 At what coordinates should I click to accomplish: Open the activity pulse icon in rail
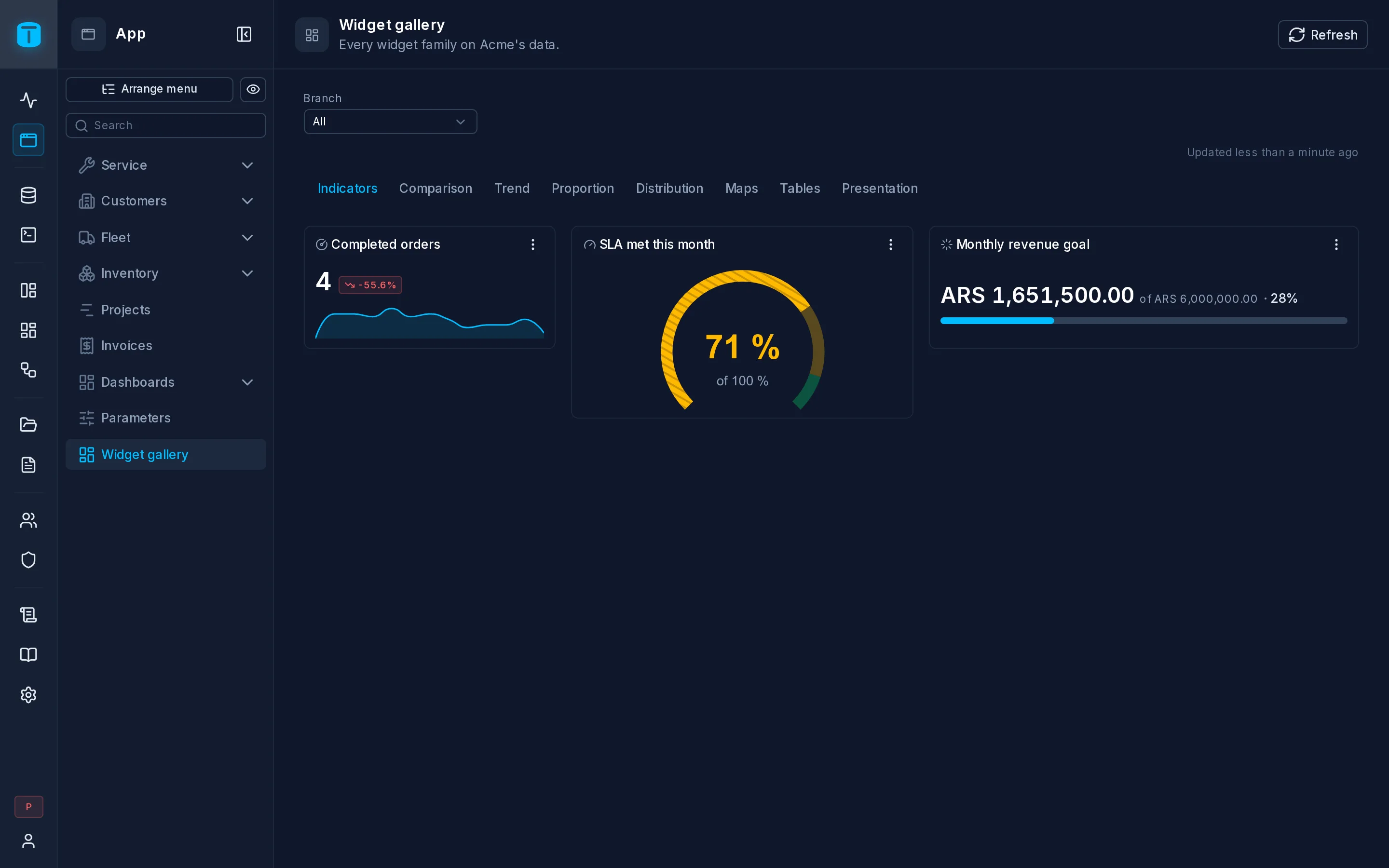[x=28, y=100]
